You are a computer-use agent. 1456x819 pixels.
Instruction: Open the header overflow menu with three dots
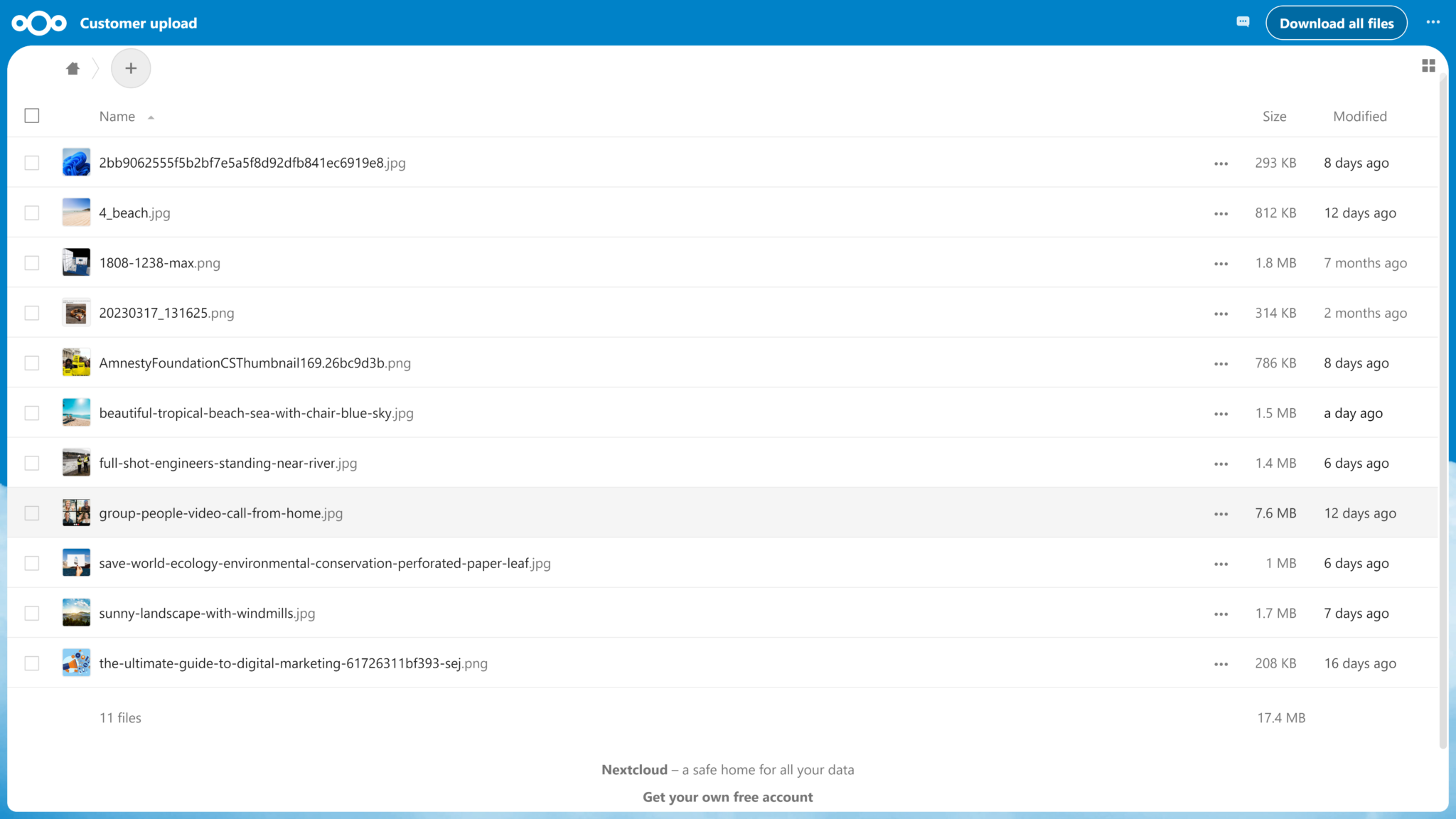pyautogui.click(x=1434, y=22)
